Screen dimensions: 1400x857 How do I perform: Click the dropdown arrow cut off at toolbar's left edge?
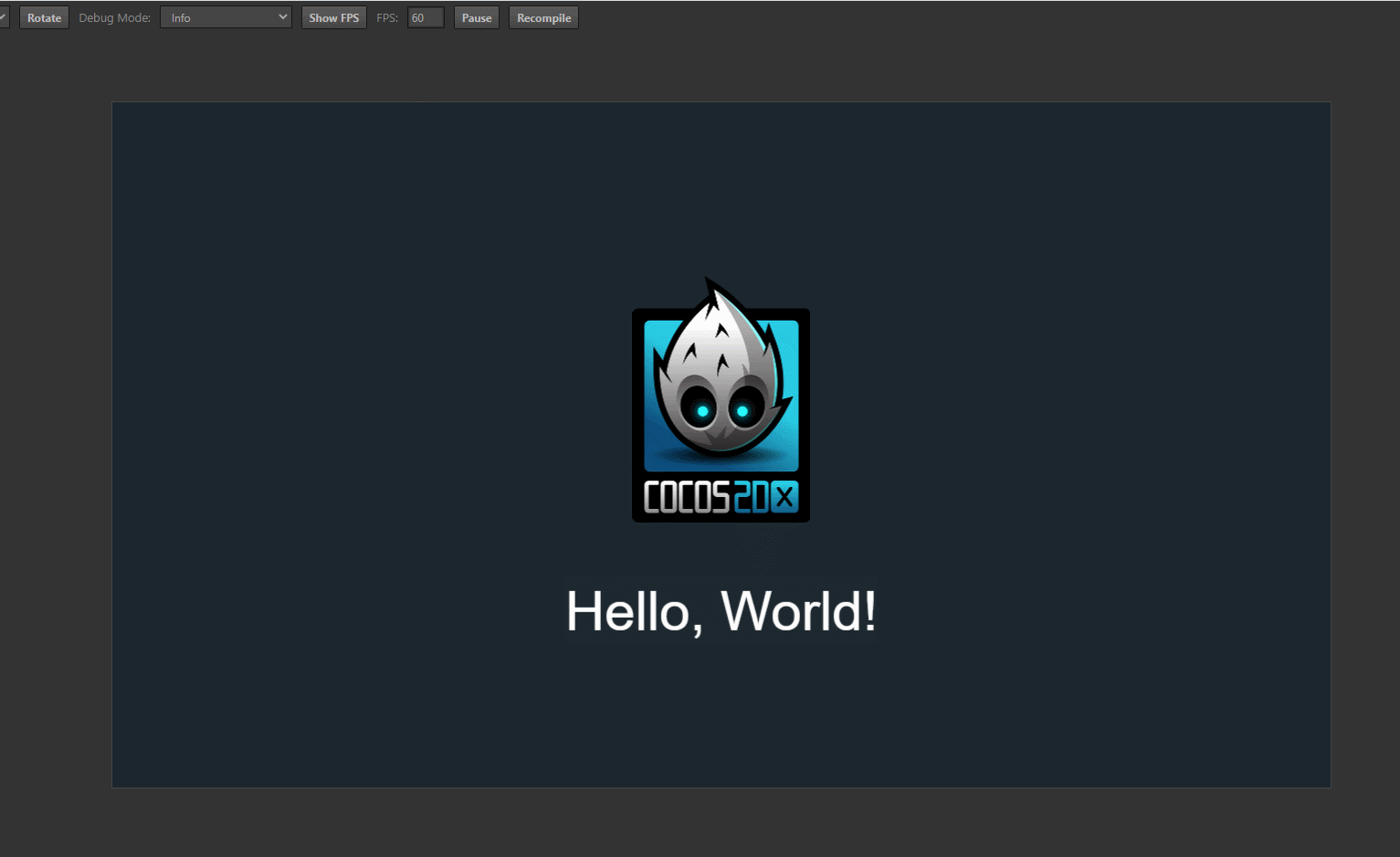[x=4, y=17]
